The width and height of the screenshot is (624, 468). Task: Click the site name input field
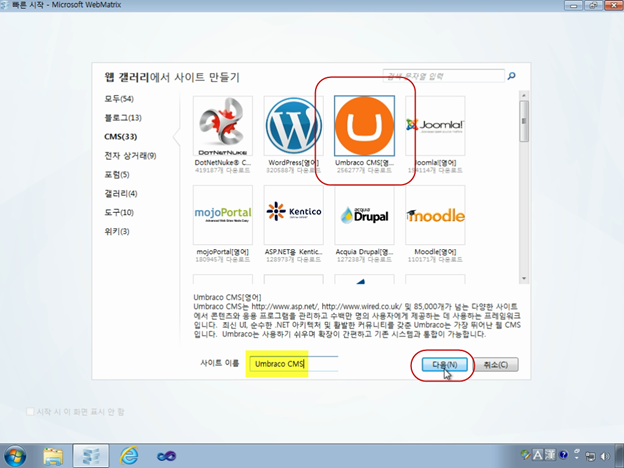tap(294, 364)
